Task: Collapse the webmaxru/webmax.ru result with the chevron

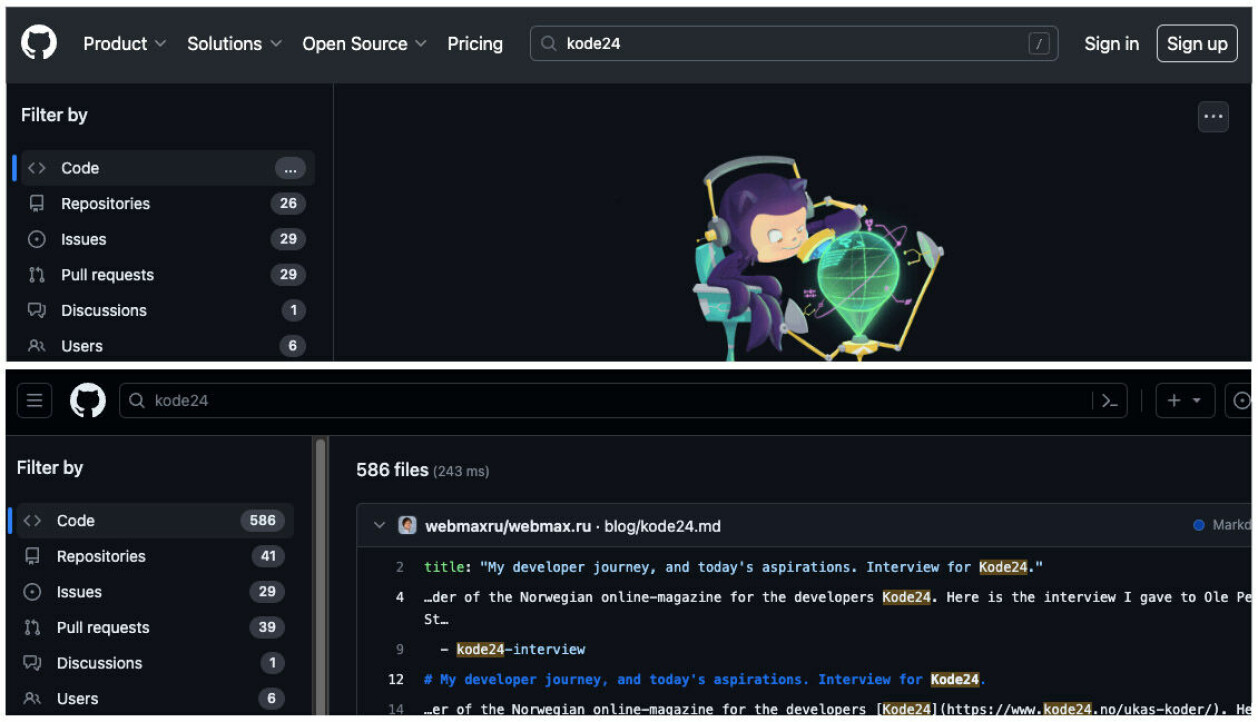Action: (x=379, y=526)
